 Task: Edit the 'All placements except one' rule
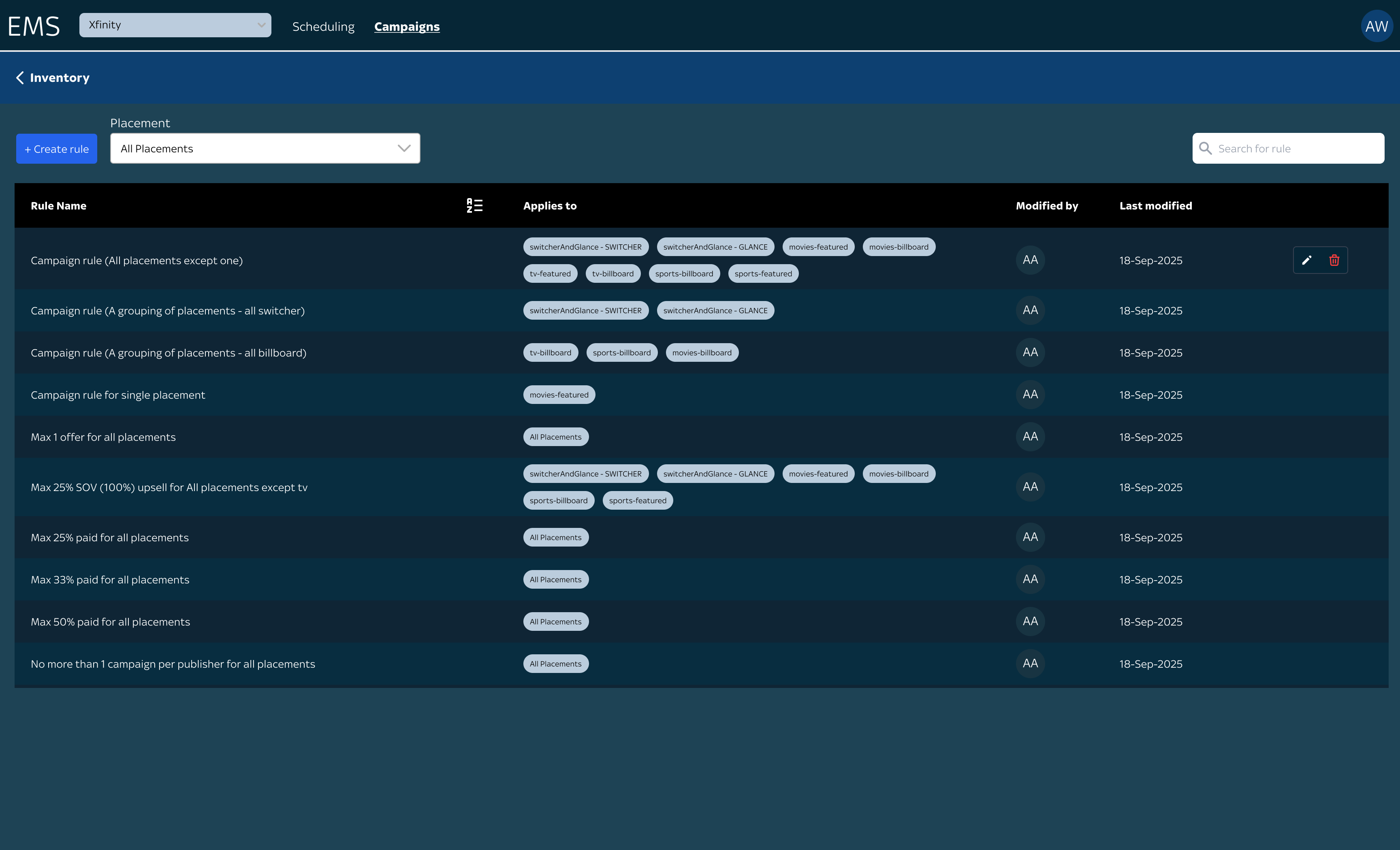[1307, 260]
